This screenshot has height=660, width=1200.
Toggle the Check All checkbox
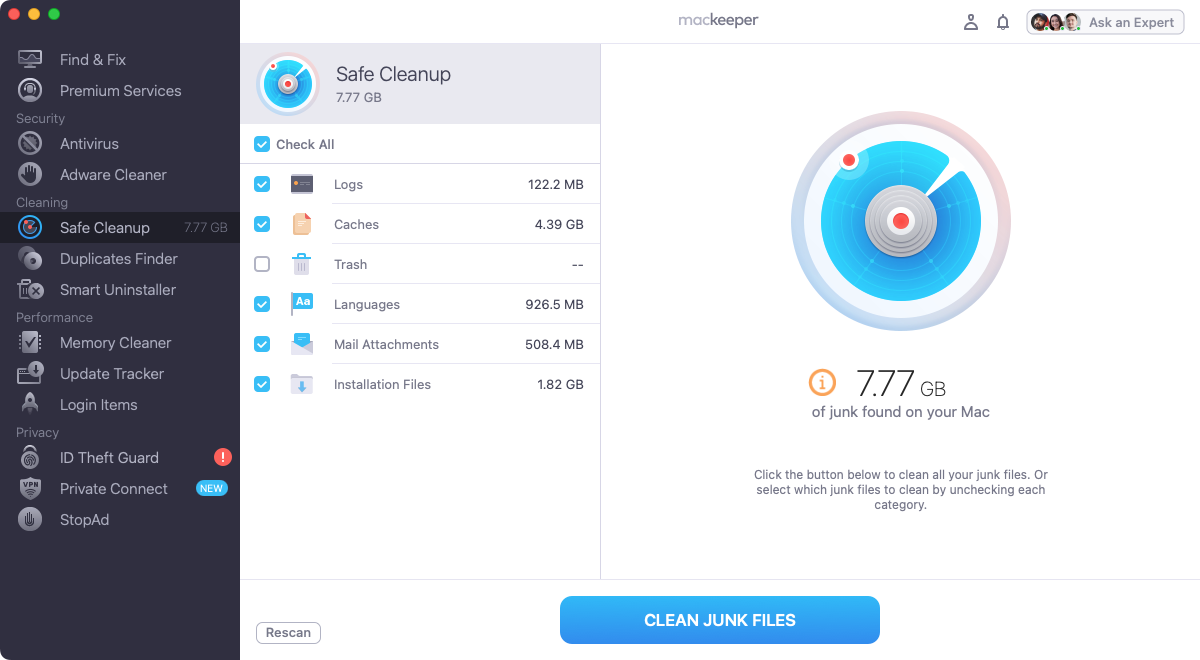coord(262,144)
